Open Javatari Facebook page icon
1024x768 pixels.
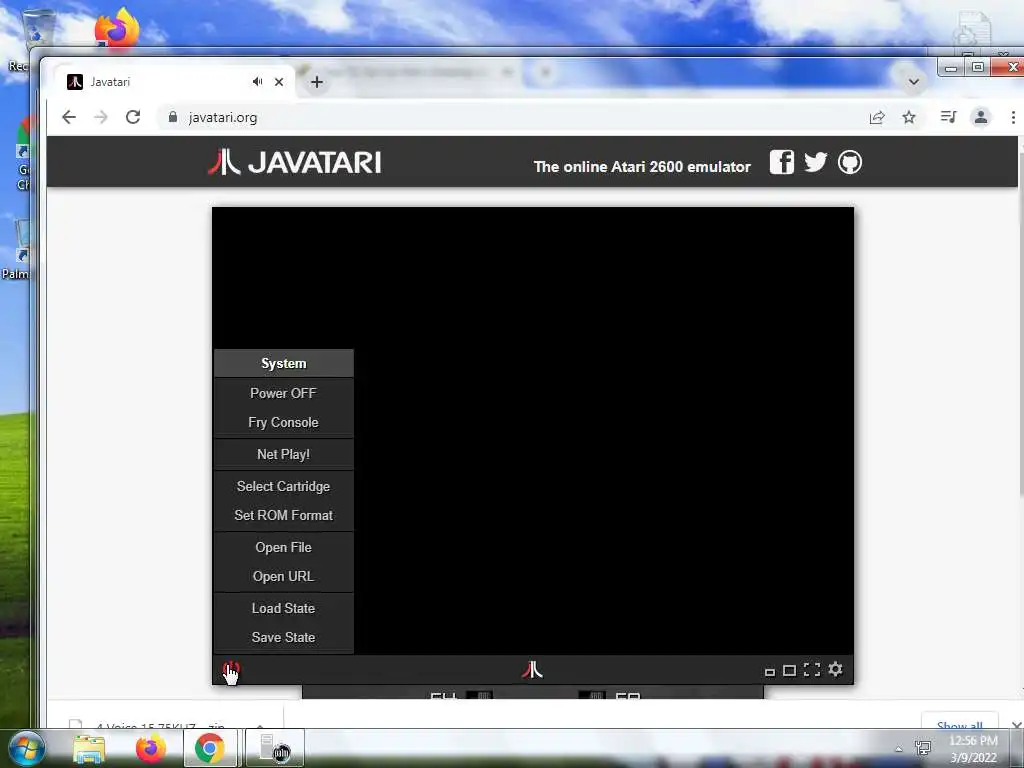pyautogui.click(x=782, y=162)
